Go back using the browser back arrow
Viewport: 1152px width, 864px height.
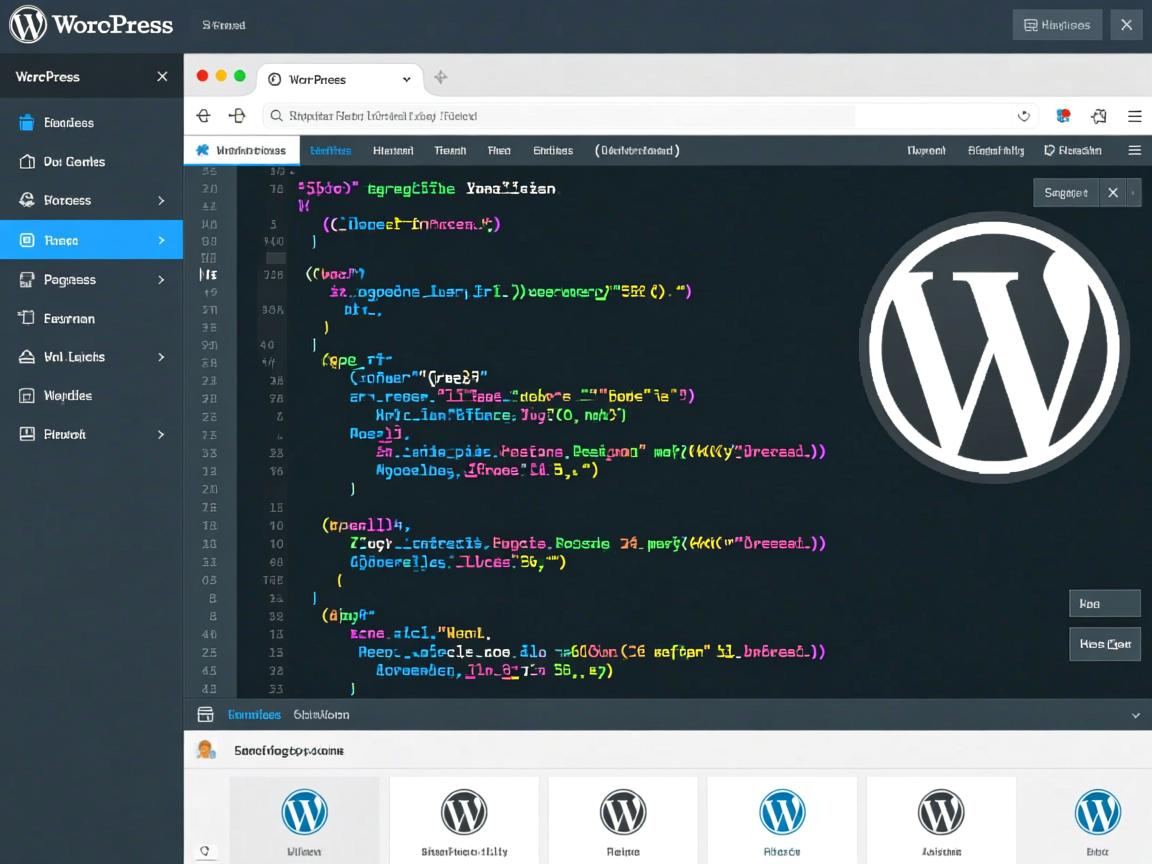click(203, 116)
